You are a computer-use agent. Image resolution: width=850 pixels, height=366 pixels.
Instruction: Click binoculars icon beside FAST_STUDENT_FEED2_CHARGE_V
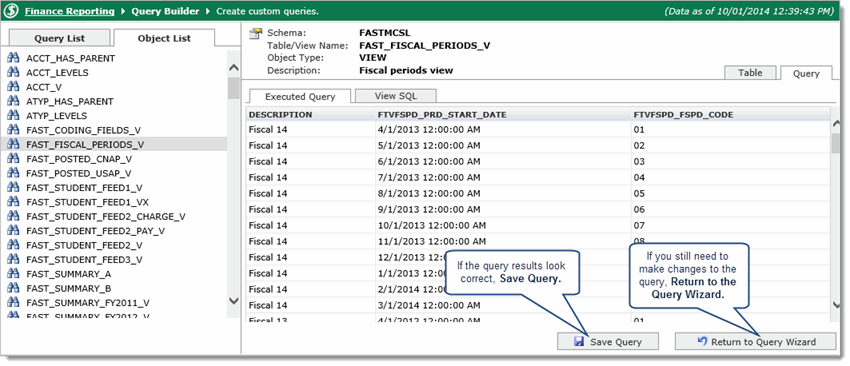pos(13,216)
